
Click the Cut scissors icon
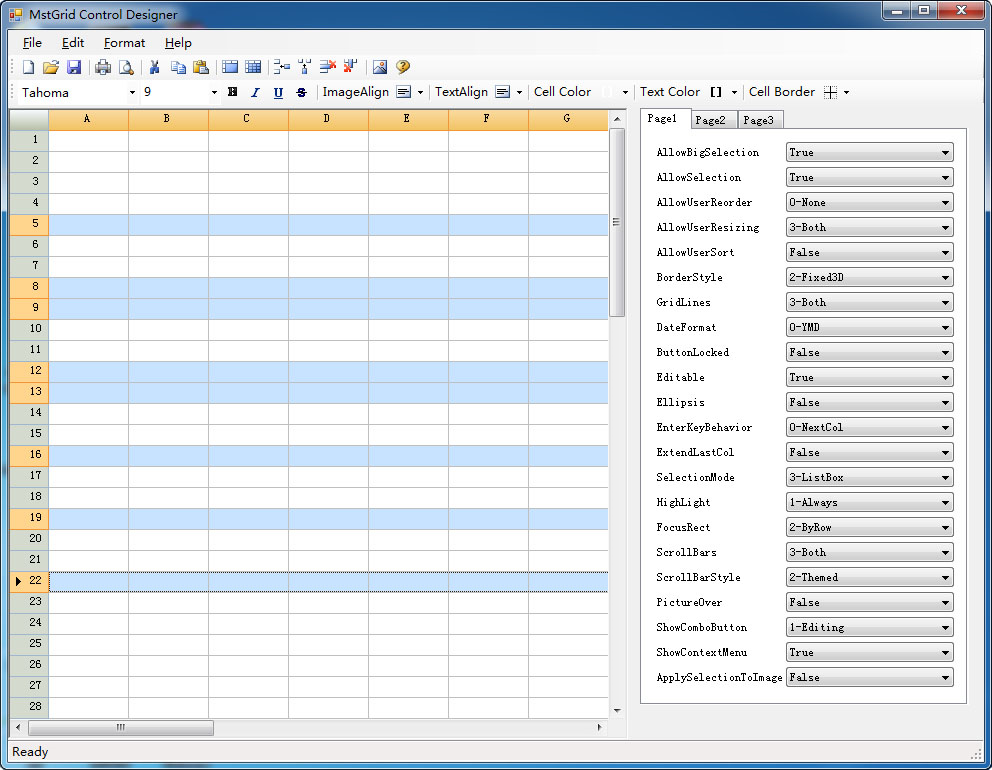155,67
